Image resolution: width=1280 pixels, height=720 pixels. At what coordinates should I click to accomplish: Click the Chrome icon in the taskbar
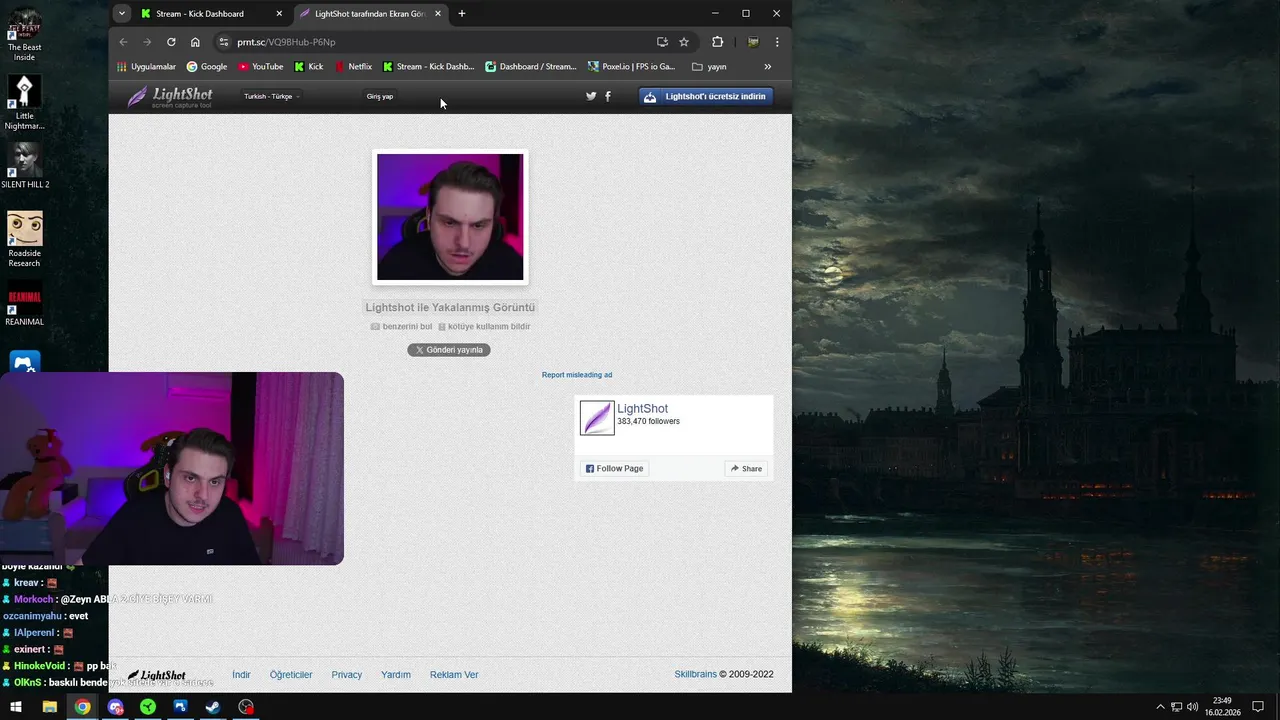pos(82,707)
